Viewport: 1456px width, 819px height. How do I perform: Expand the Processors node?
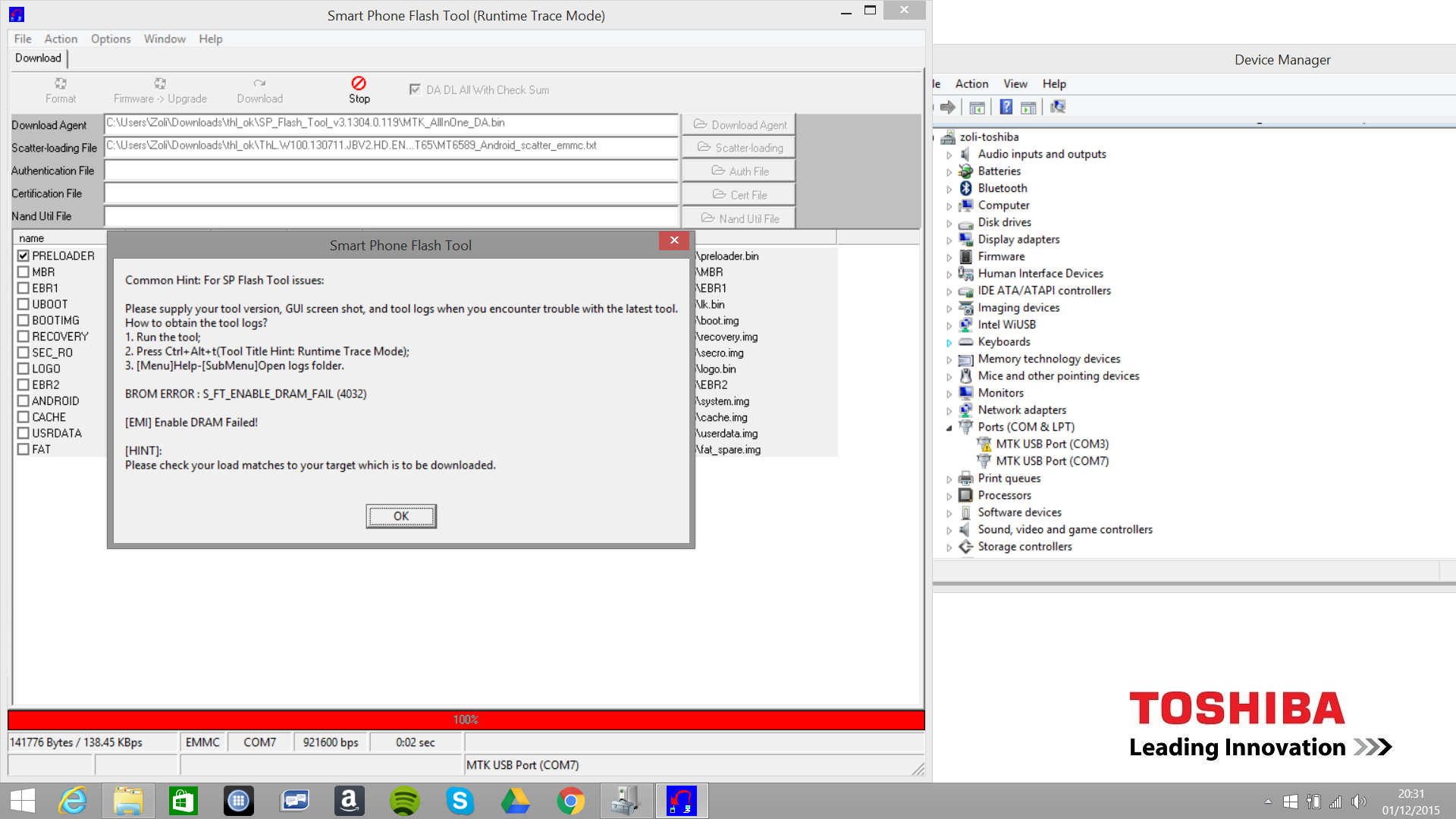point(949,496)
